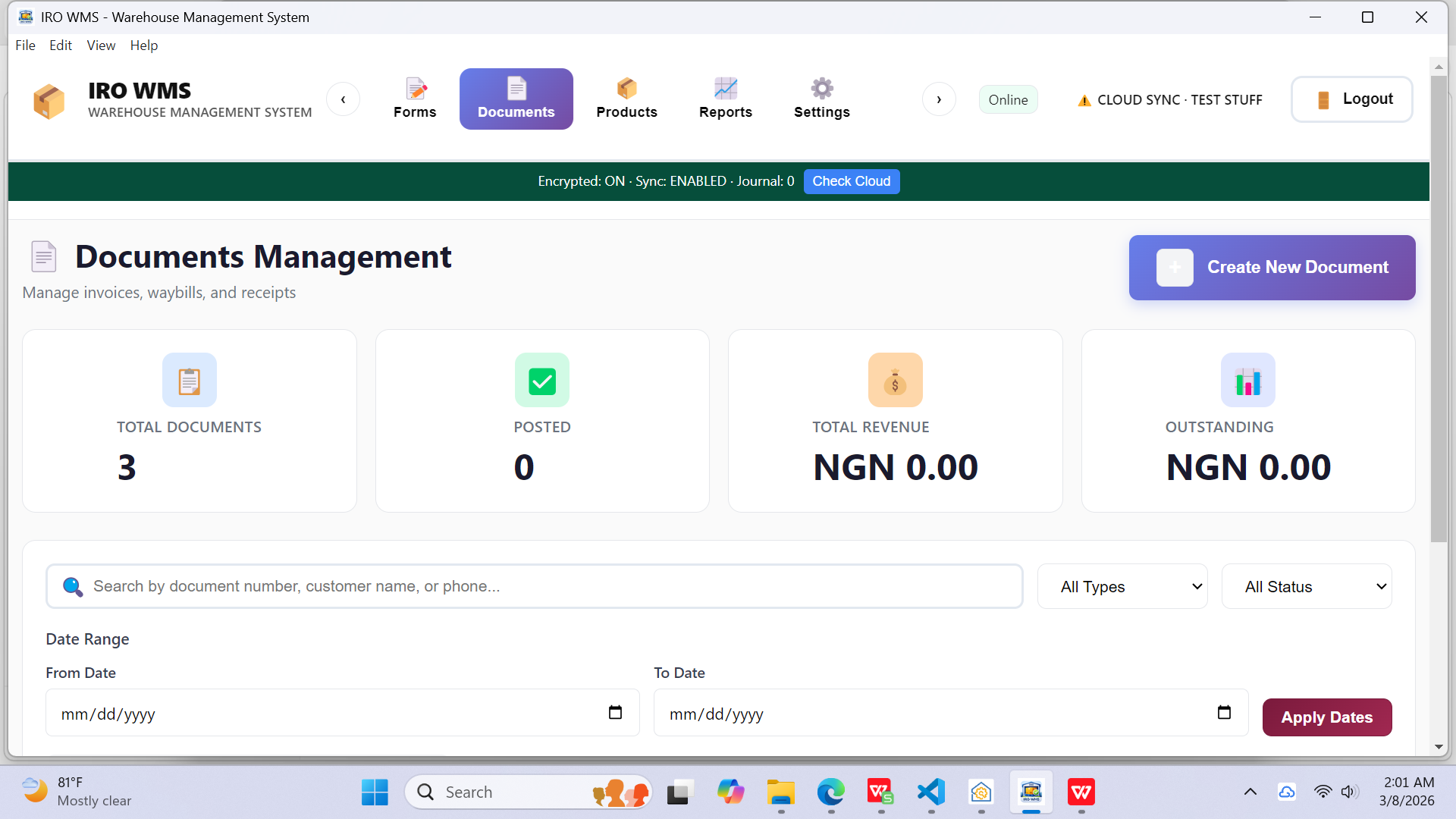Open IRO WMS from the taskbar
Screen dimensions: 1456x819
(1031, 791)
